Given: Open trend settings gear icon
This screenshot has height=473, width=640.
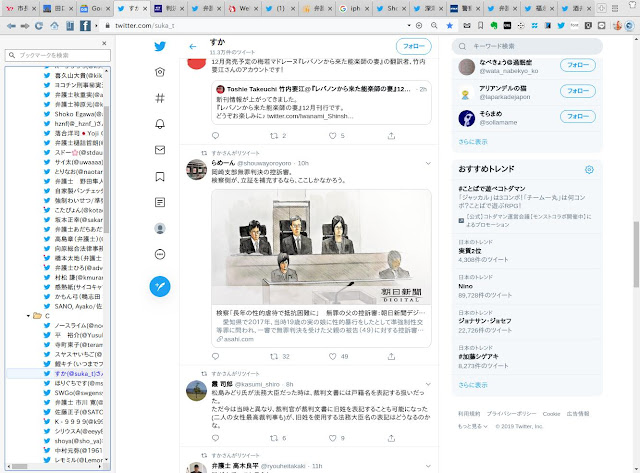Looking at the screenshot, I should click(x=589, y=169).
